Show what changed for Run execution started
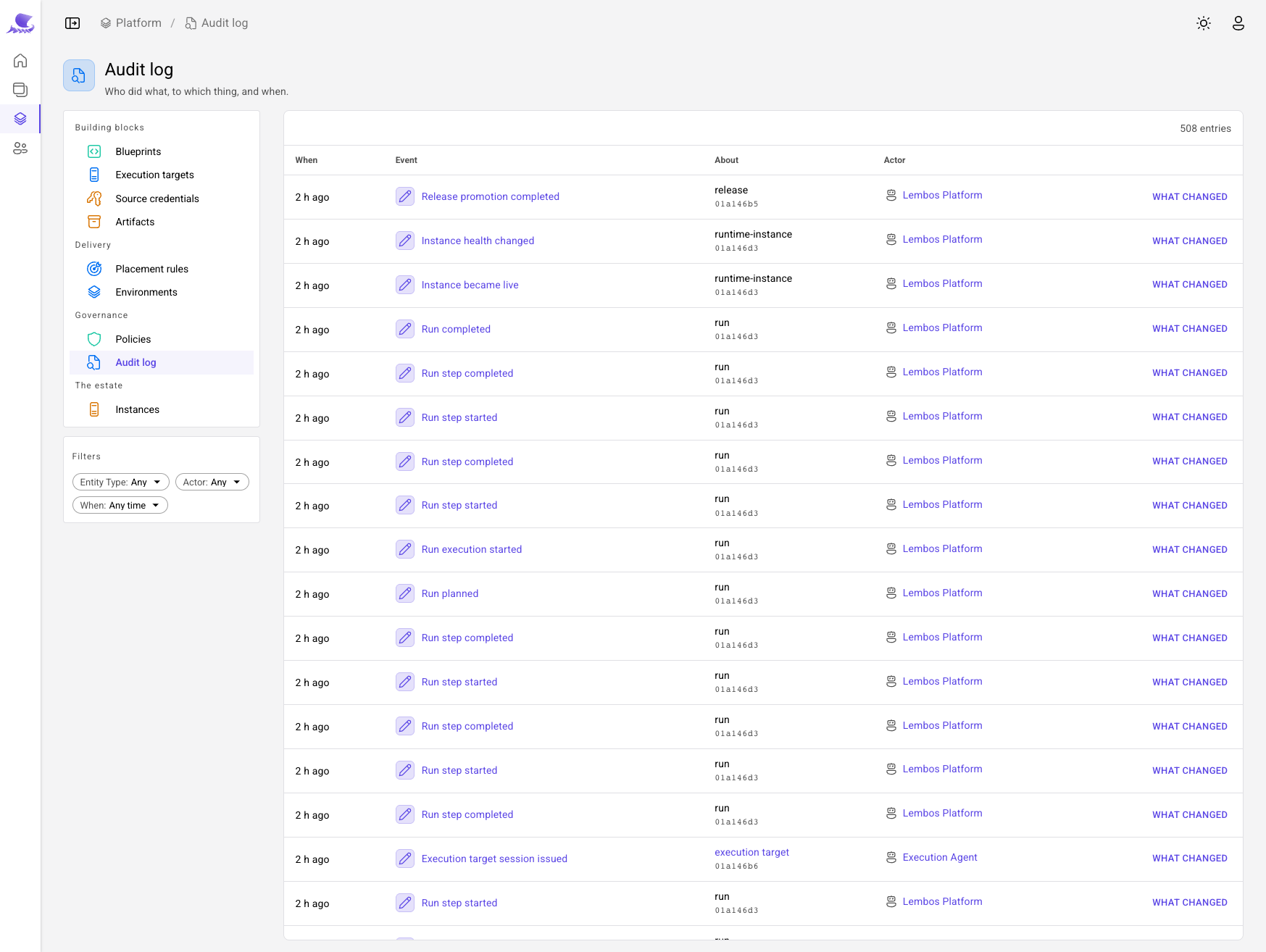 [x=1190, y=549]
